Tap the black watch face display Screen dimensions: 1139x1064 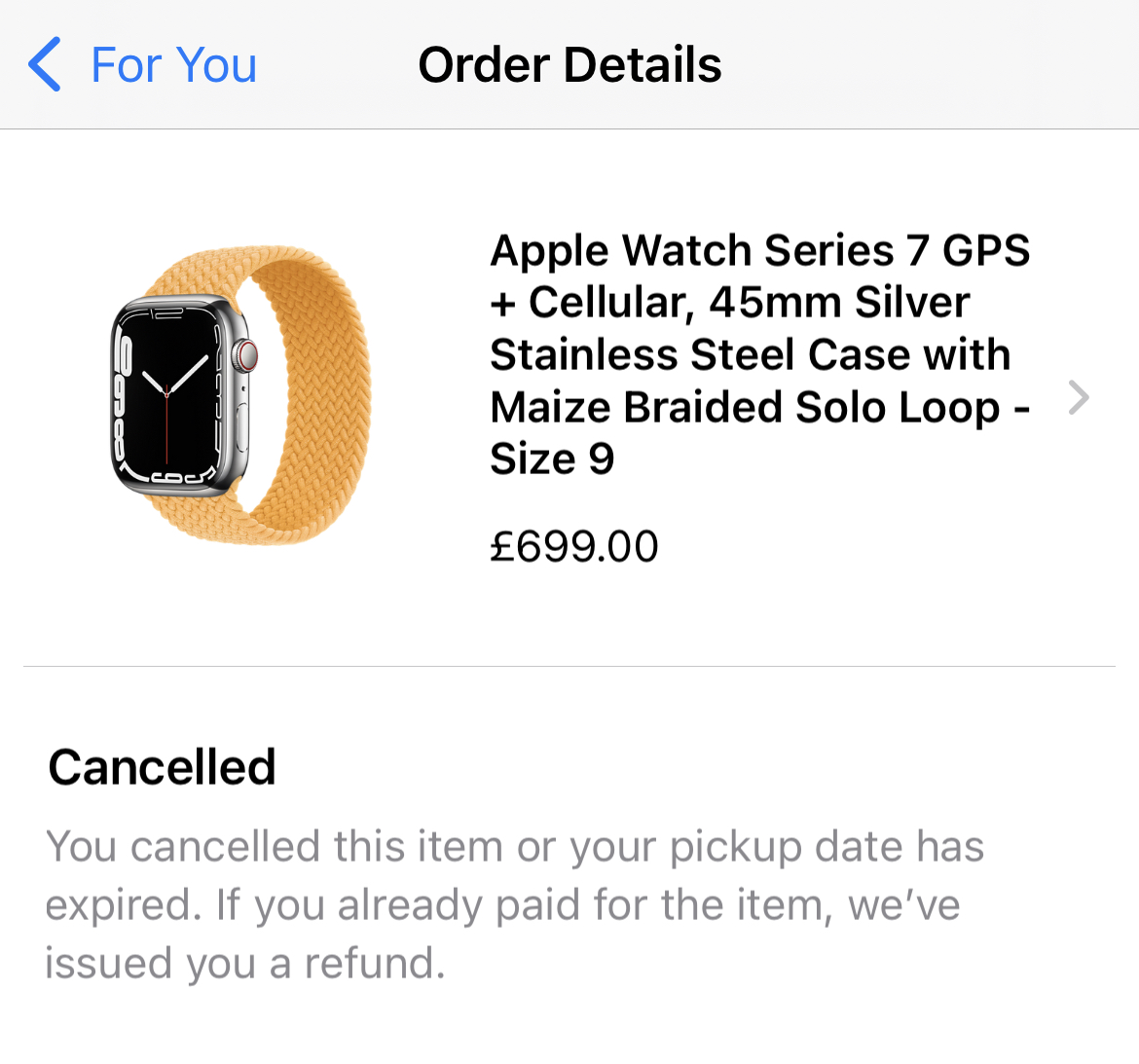pos(167,395)
